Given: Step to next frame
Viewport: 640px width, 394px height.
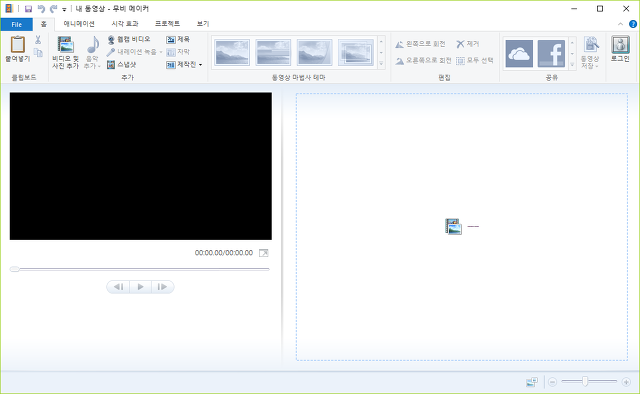Looking at the screenshot, I should 162,287.
